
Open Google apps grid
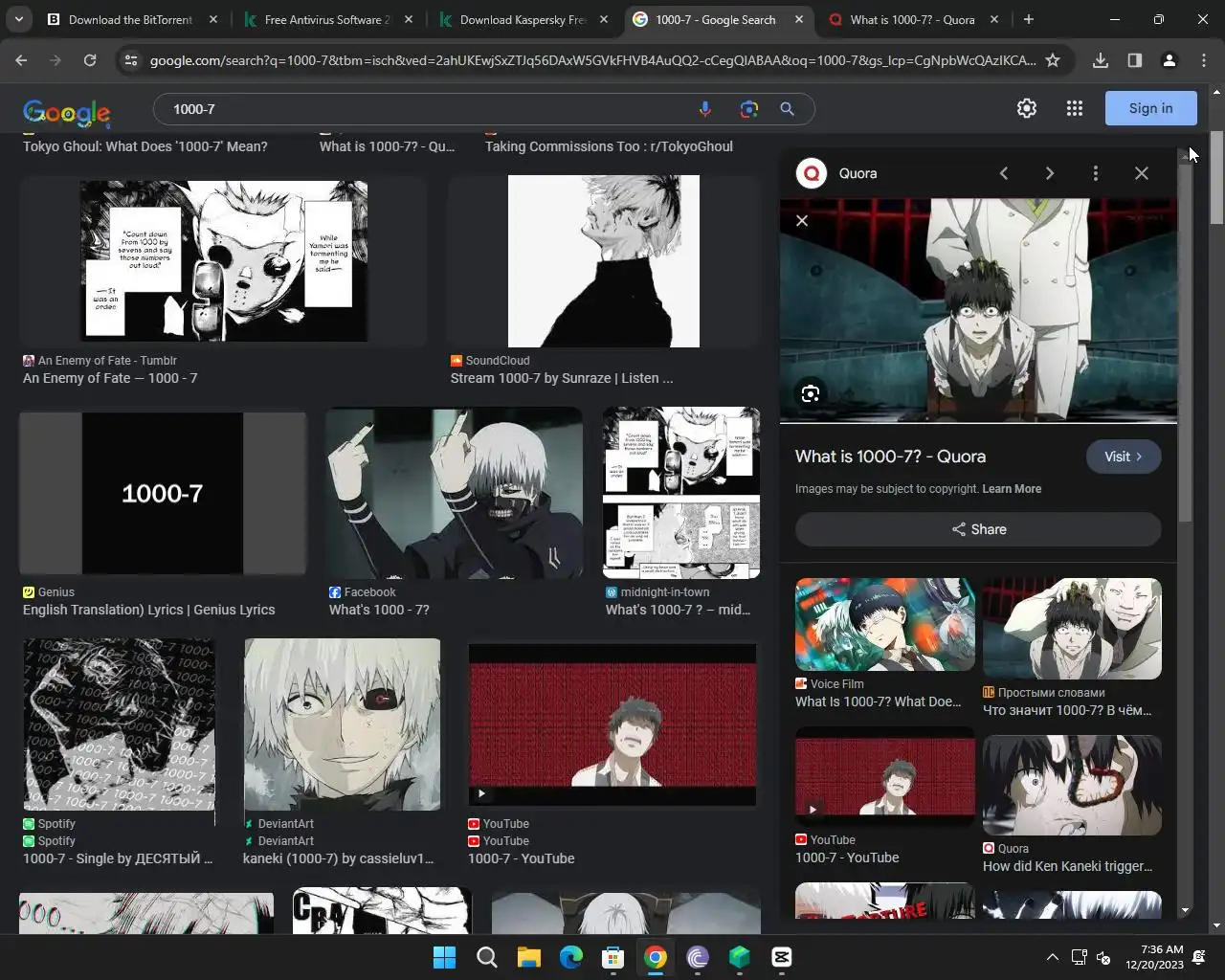(1075, 108)
